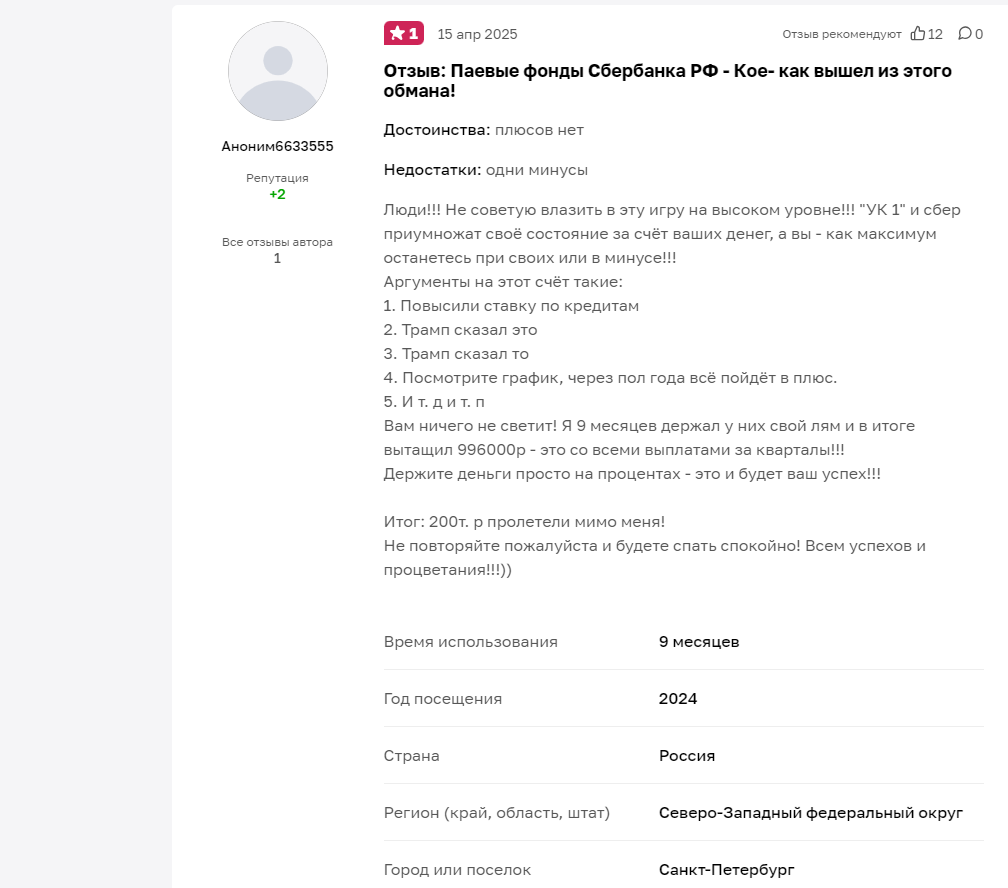Viewport: 1008px width, 888px height.
Task: Click the +2 reputation value
Action: pyautogui.click(x=278, y=194)
